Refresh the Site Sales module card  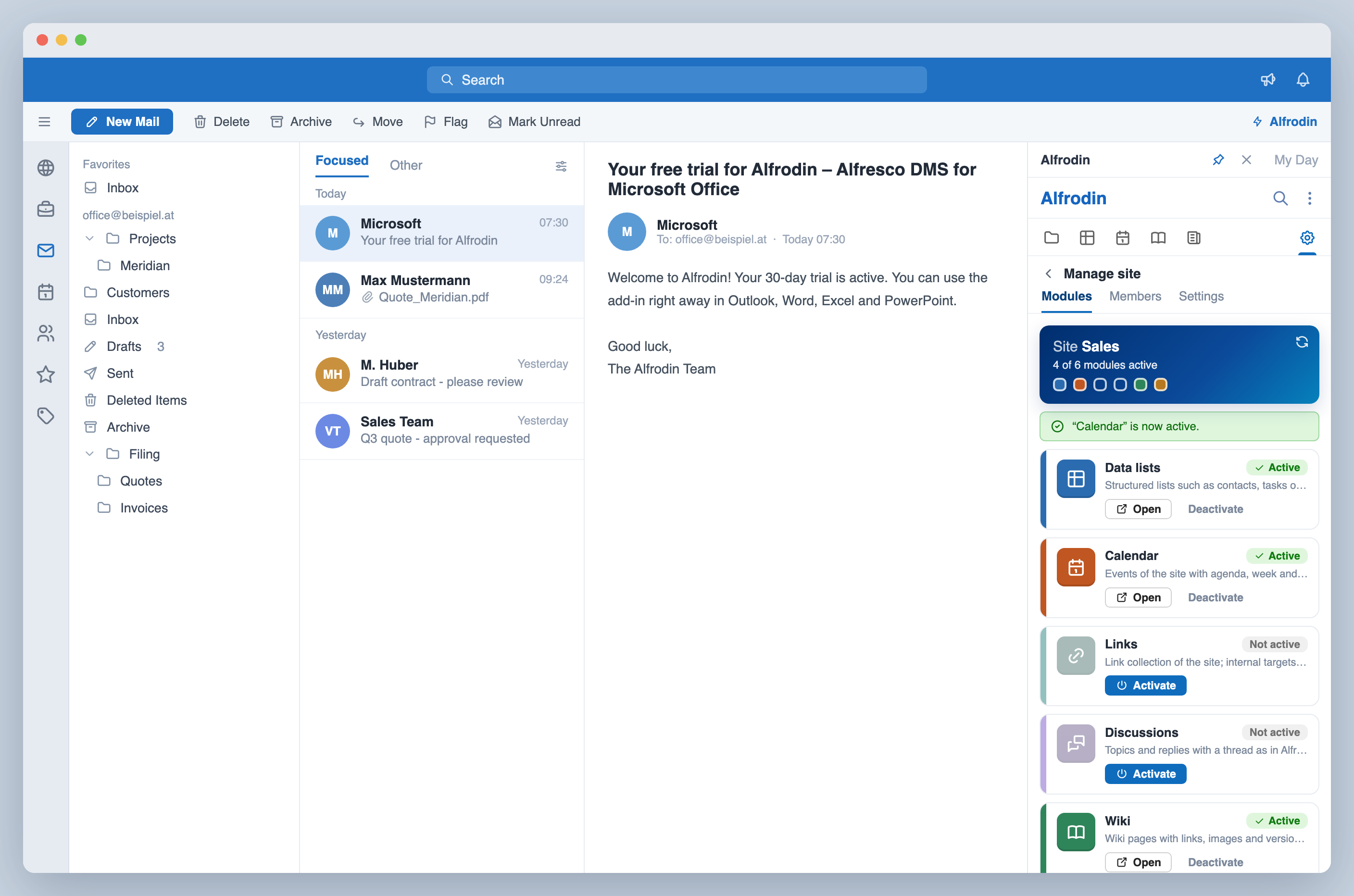1302,342
